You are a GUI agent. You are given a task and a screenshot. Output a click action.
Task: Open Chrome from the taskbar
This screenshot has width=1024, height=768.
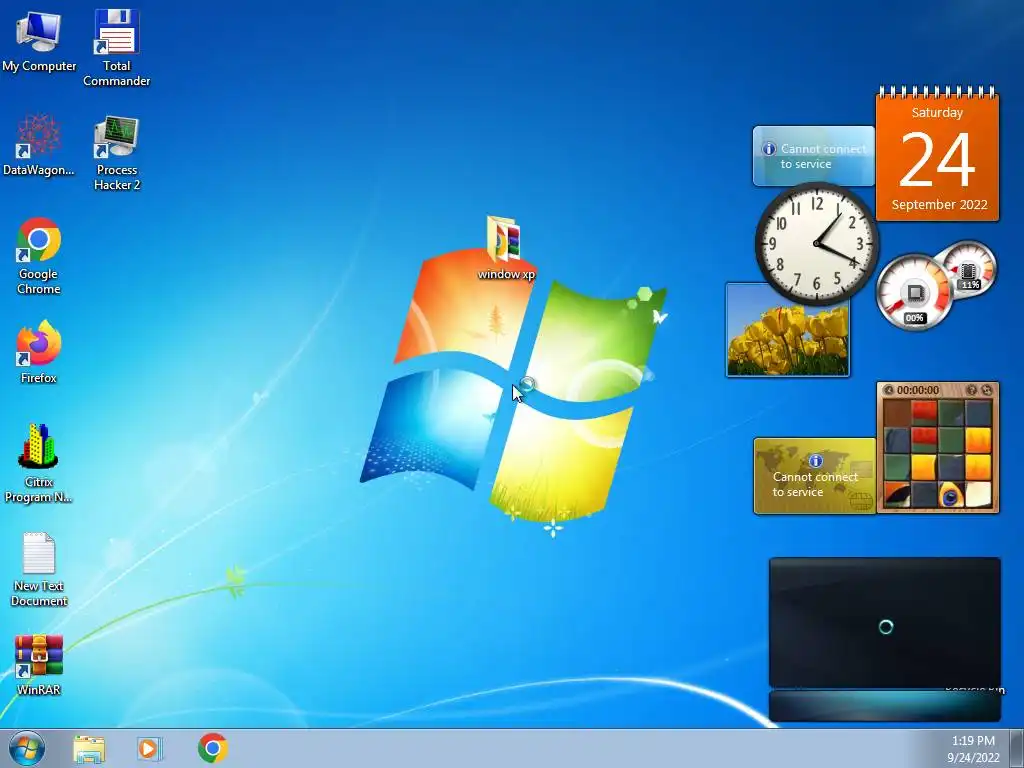[x=213, y=748]
